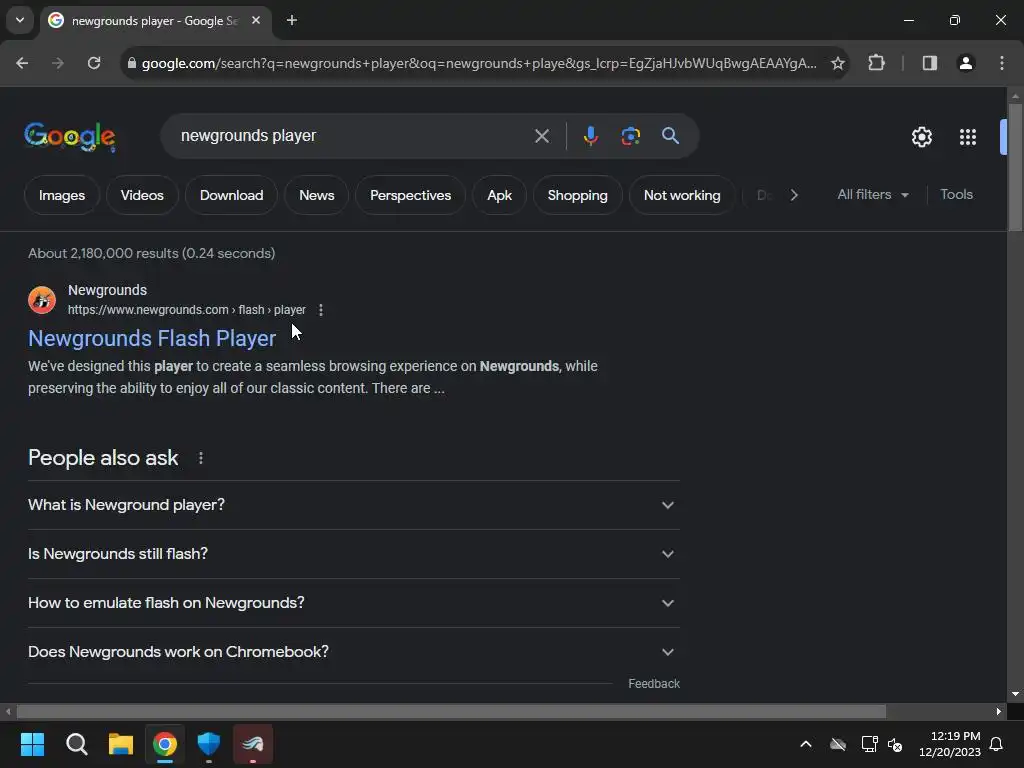Viewport: 1024px width, 768px height.
Task: Click the network display tray icon
Action: point(869,744)
